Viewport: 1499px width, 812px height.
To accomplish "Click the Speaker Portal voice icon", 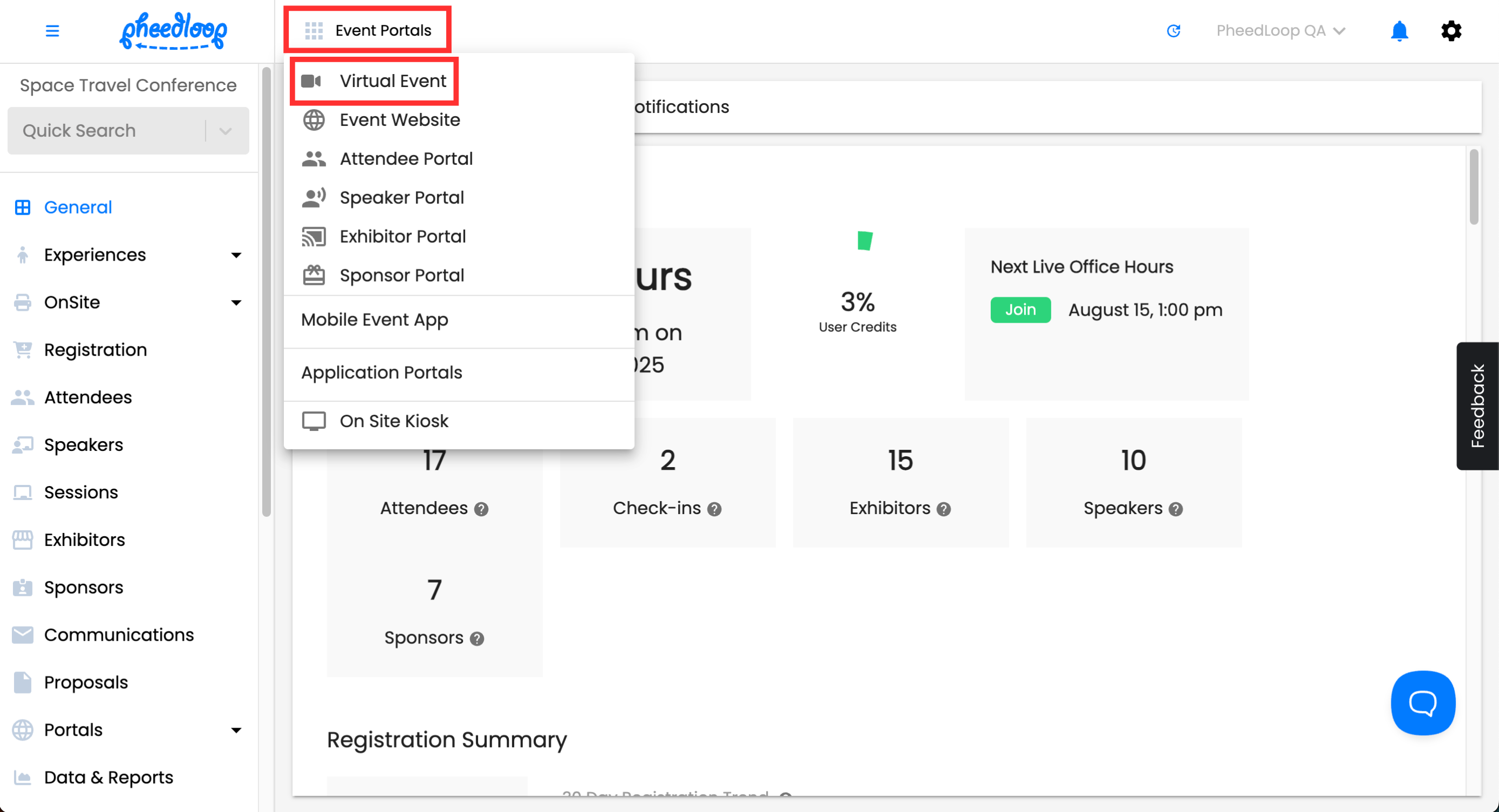I will pyautogui.click(x=314, y=198).
